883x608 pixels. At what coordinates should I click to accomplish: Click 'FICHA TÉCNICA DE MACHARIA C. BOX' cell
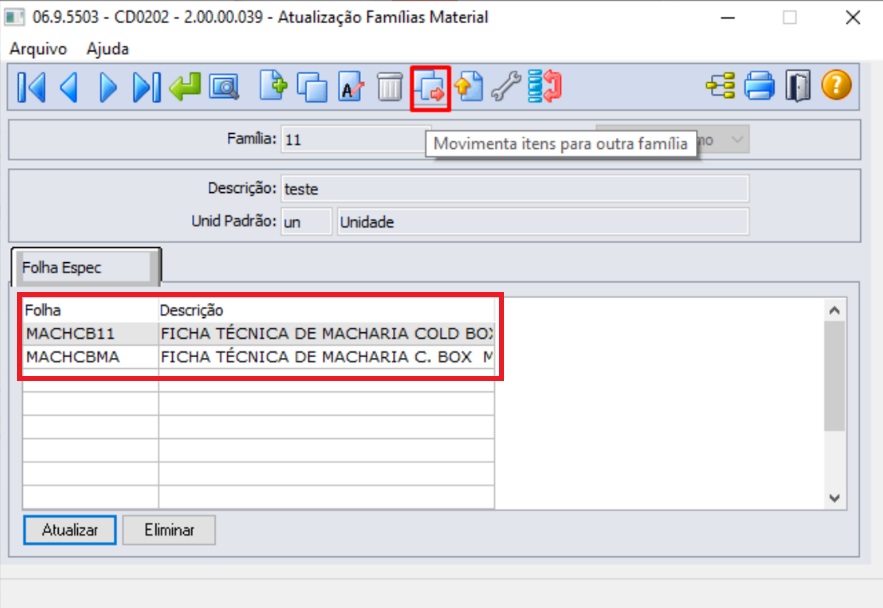(x=327, y=357)
